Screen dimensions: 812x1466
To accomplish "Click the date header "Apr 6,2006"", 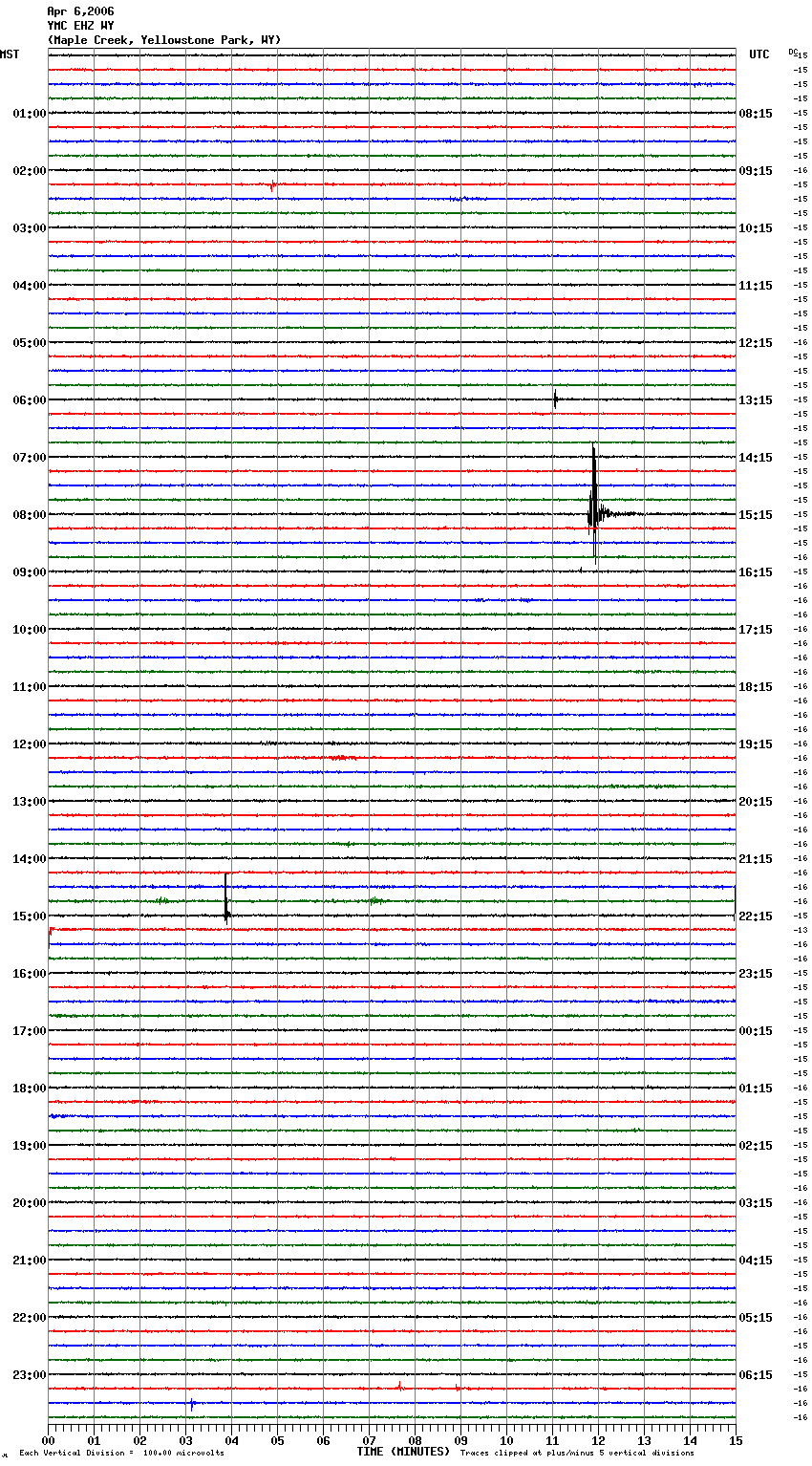I will point(80,11).
